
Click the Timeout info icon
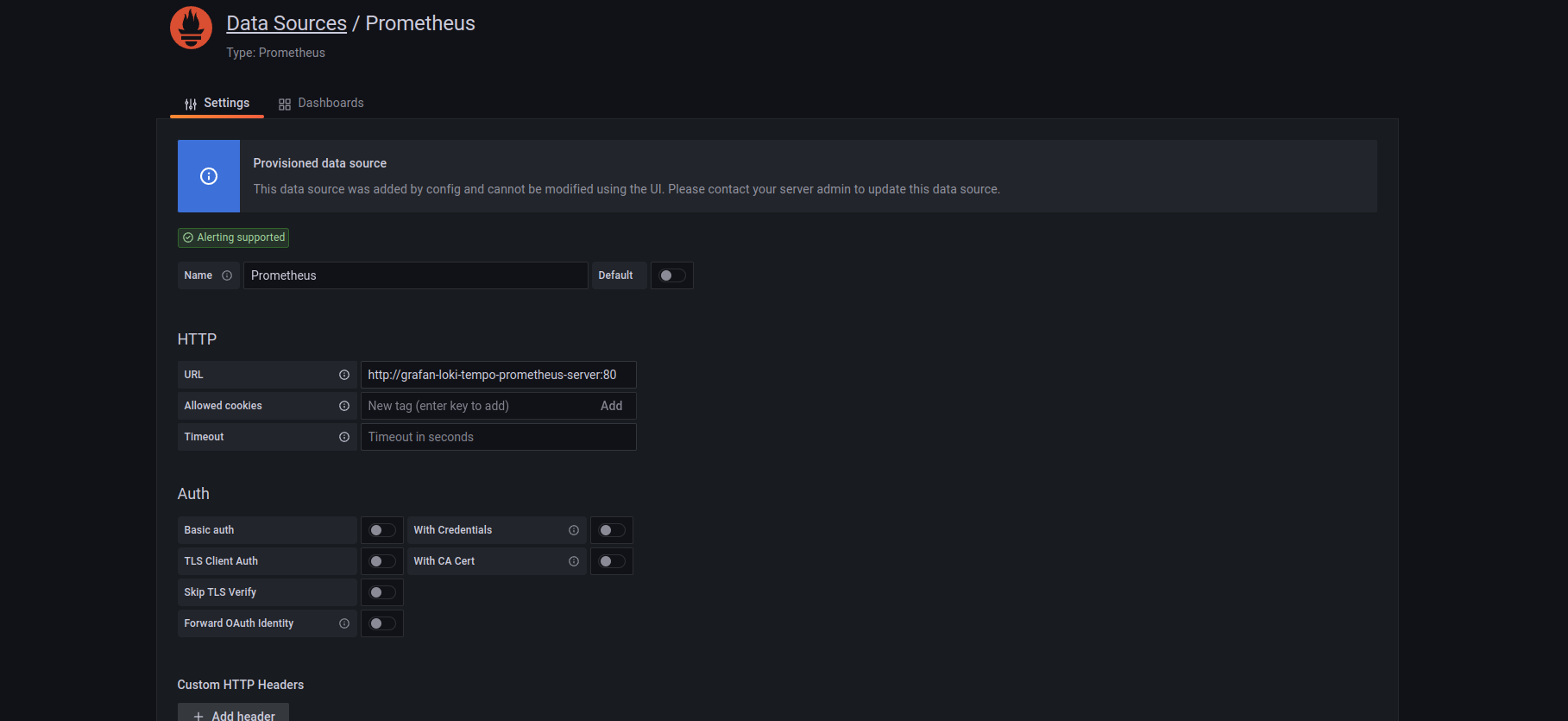344,437
